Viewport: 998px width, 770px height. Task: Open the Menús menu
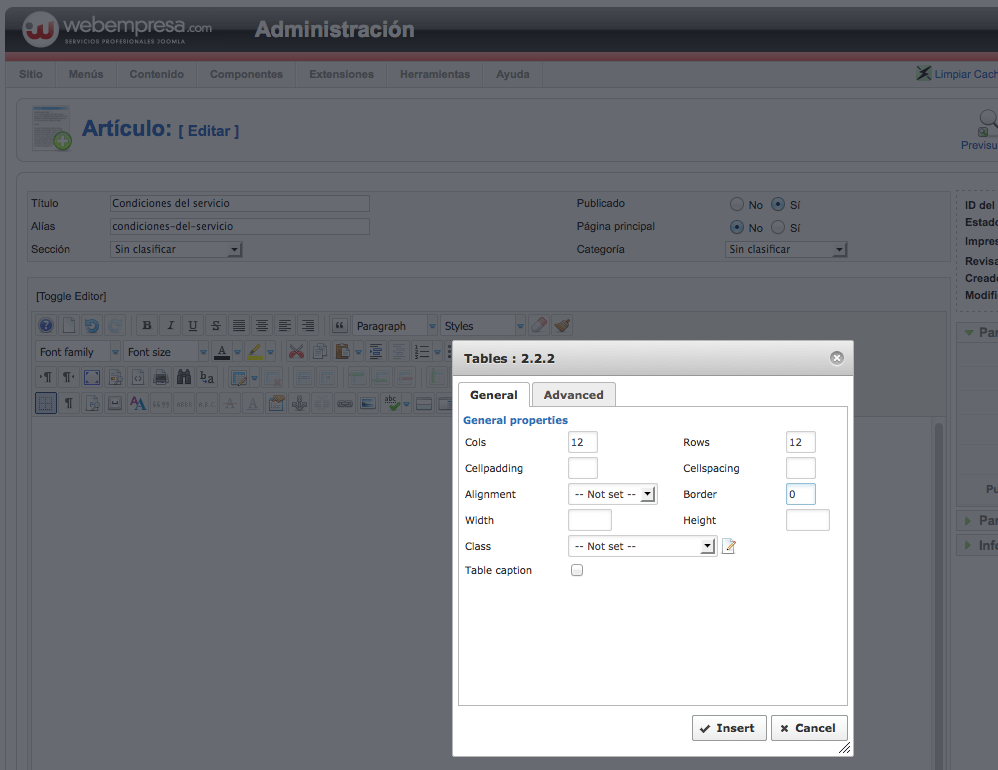click(x=86, y=74)
